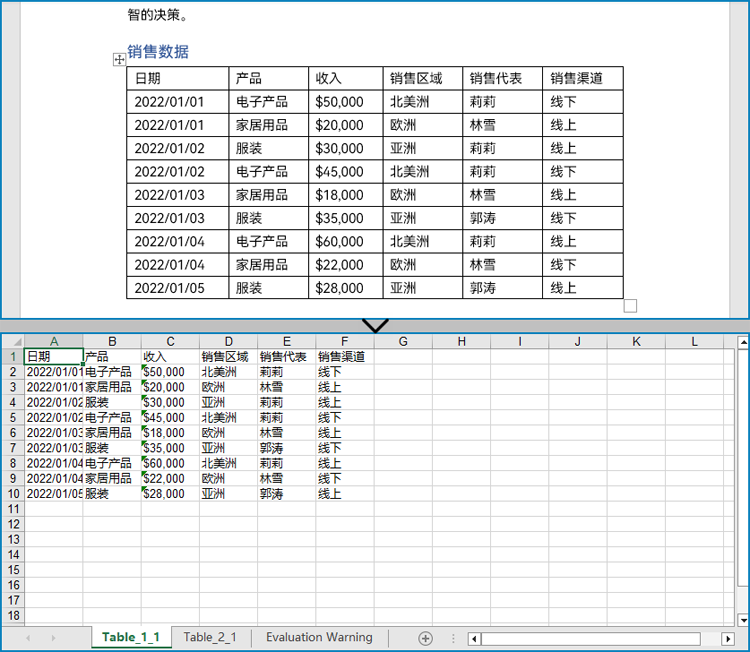The width and height of the screenshot is (750, 652).
Task: Select spreadsheet cell D9 containing 欧洲
Action: (x=229, y=478)
